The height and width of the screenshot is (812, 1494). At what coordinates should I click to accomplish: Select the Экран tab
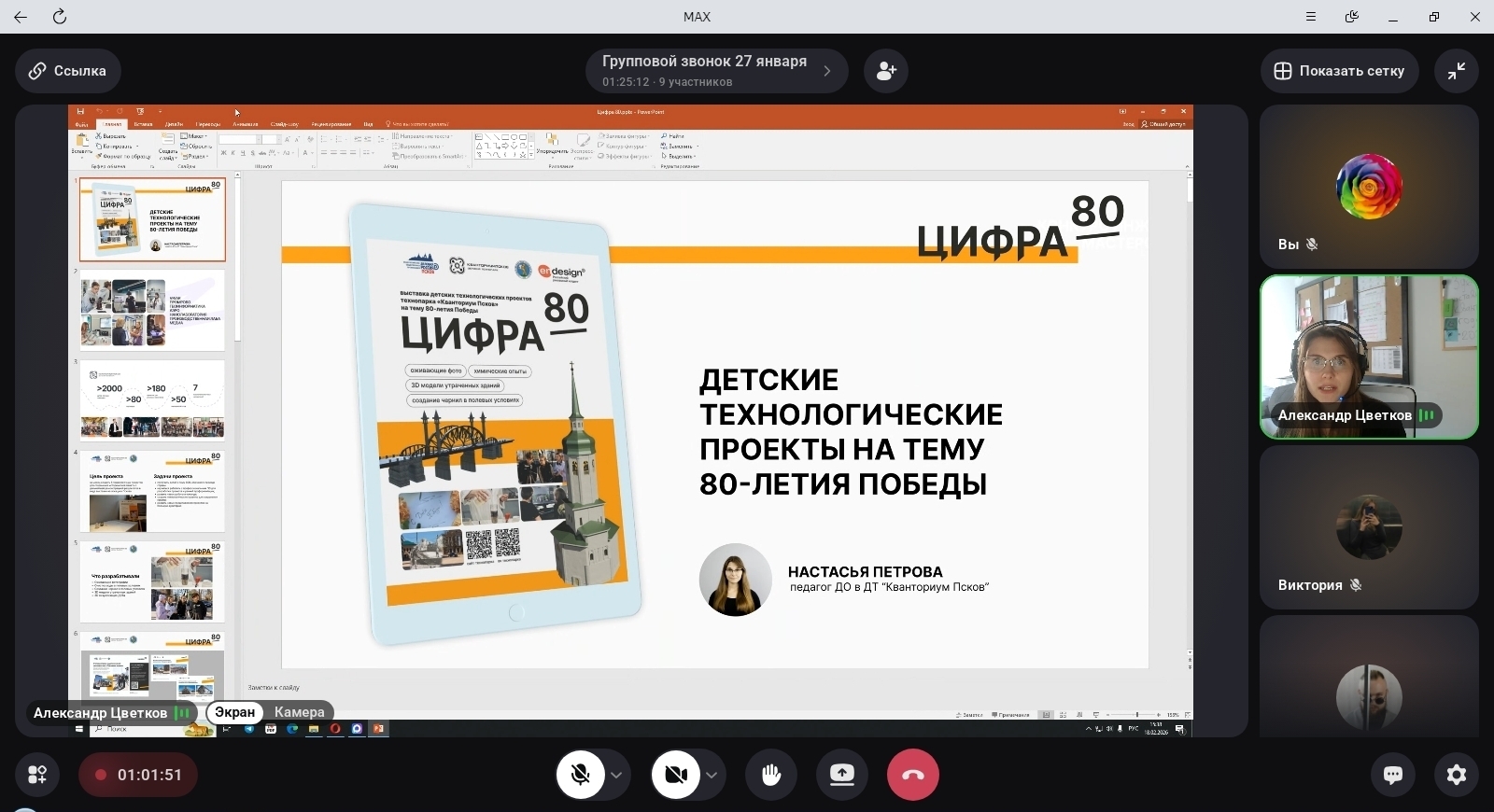(234, 712)
